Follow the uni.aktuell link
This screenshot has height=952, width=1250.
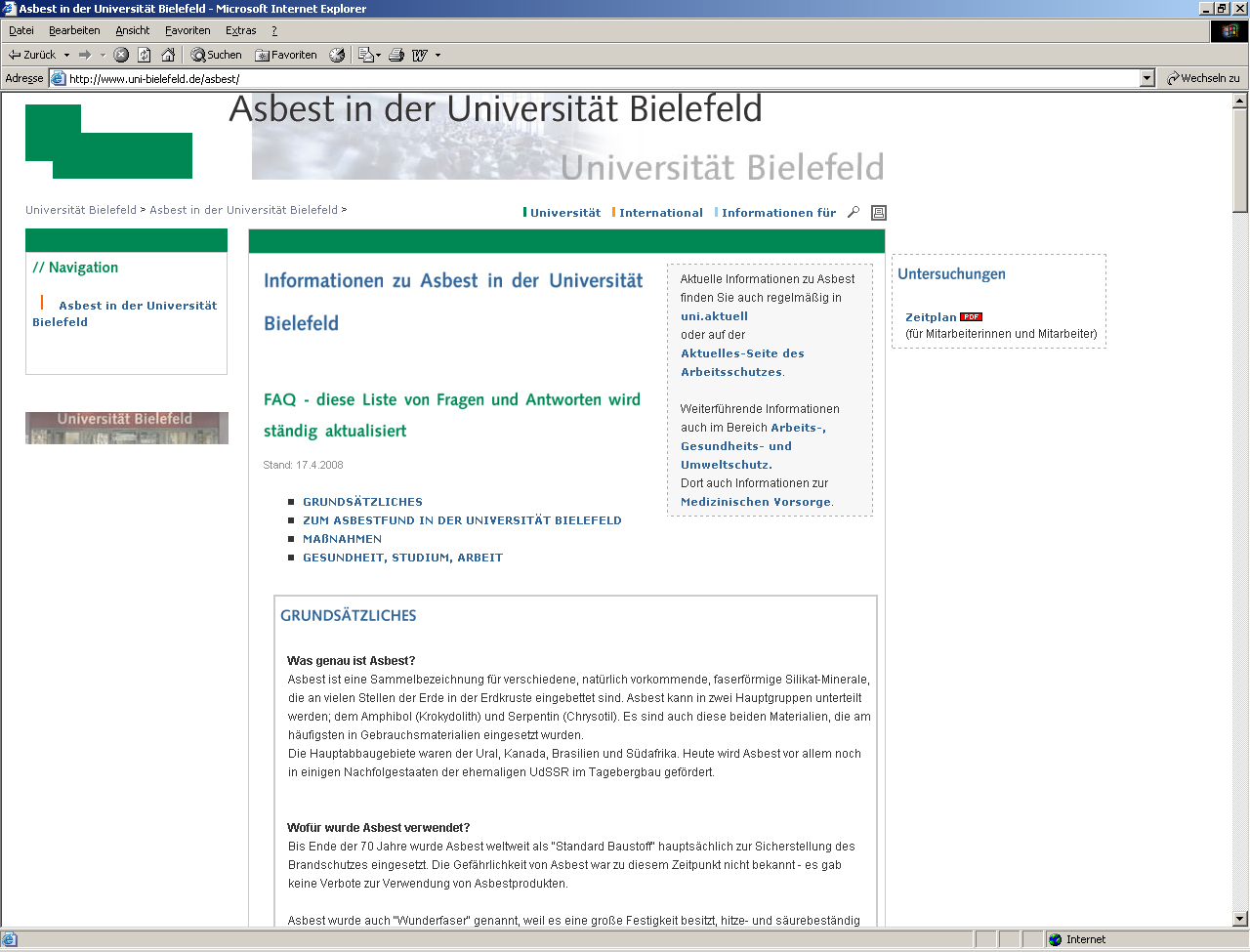click(714, 316)
